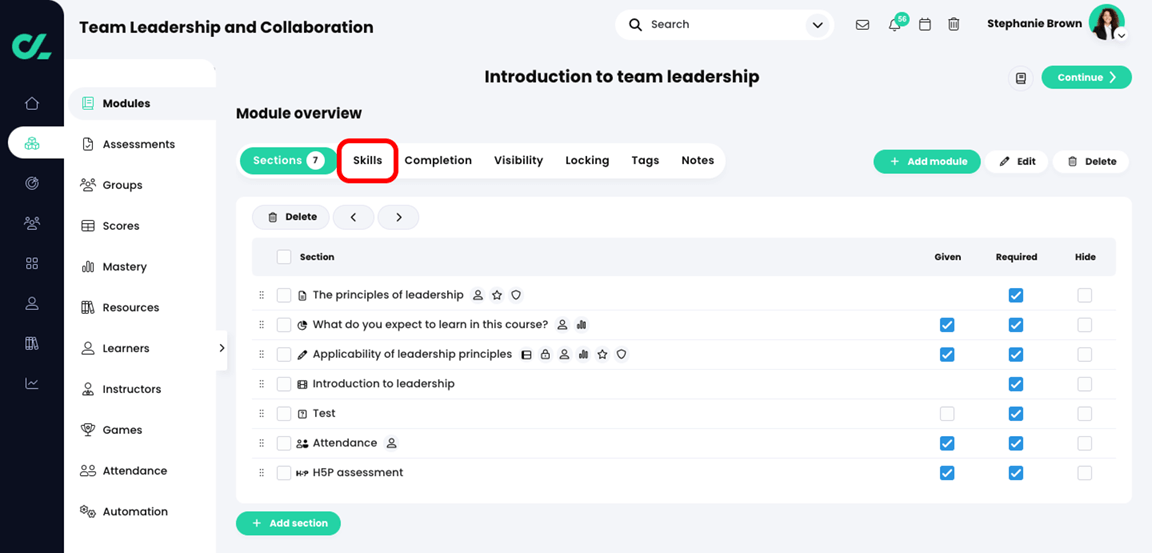Click rubric icon on Applicability row
Viewport: 1152px width, 553px height.
[526, 354]
